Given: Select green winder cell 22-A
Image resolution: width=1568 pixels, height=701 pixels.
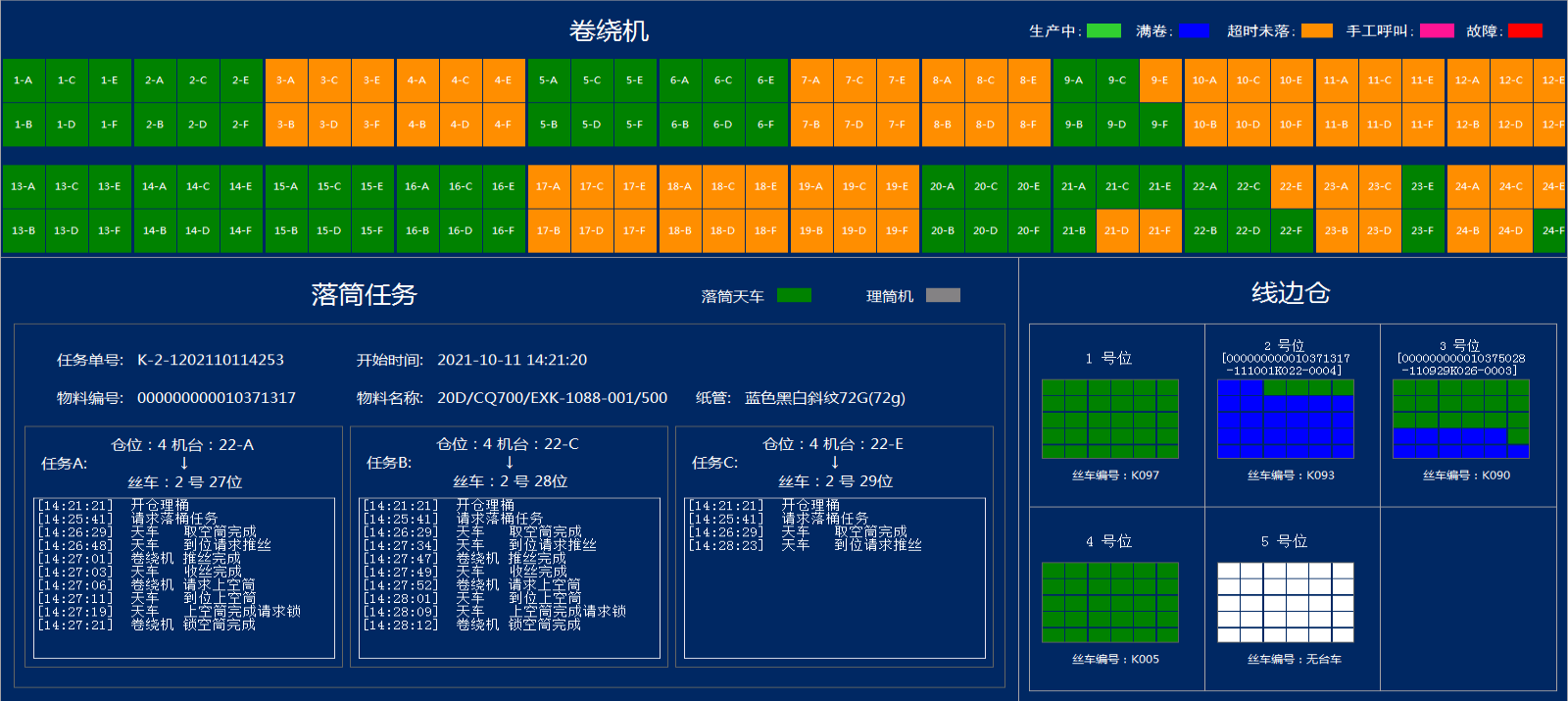Looking at the screenshot, I should click(1205, 186).
